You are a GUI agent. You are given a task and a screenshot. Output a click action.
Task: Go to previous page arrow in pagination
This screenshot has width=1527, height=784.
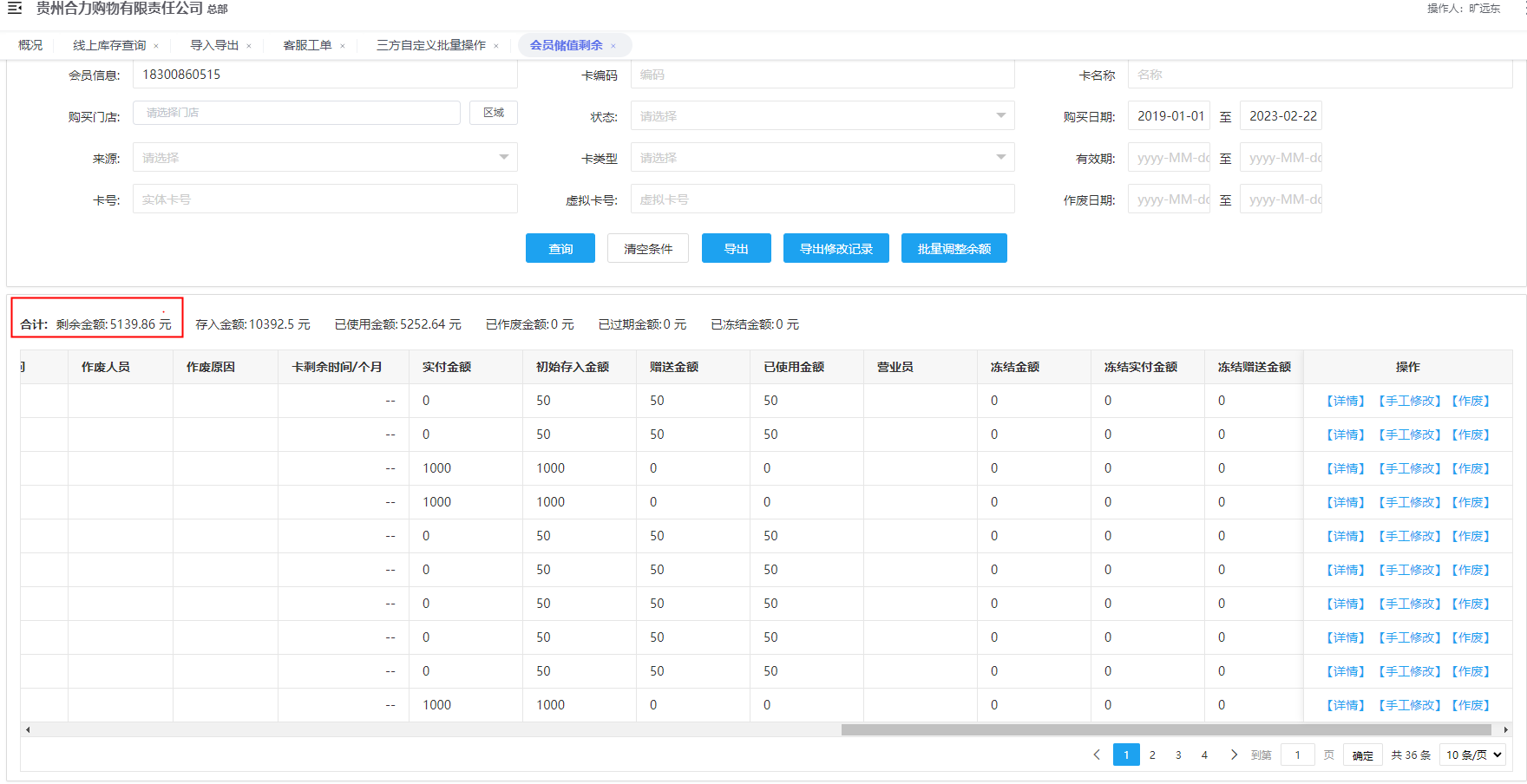pyautogui.click(x=1097, y=755)
